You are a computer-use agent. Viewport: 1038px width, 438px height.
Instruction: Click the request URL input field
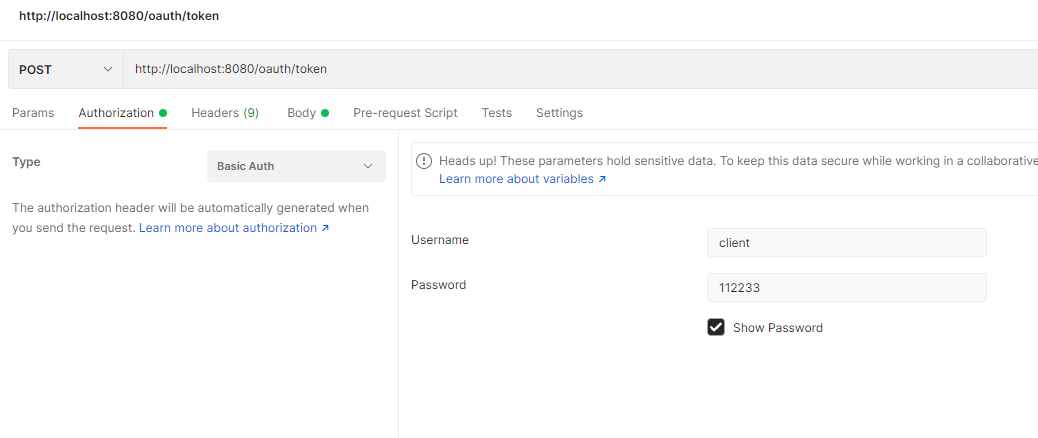(580, 69)
